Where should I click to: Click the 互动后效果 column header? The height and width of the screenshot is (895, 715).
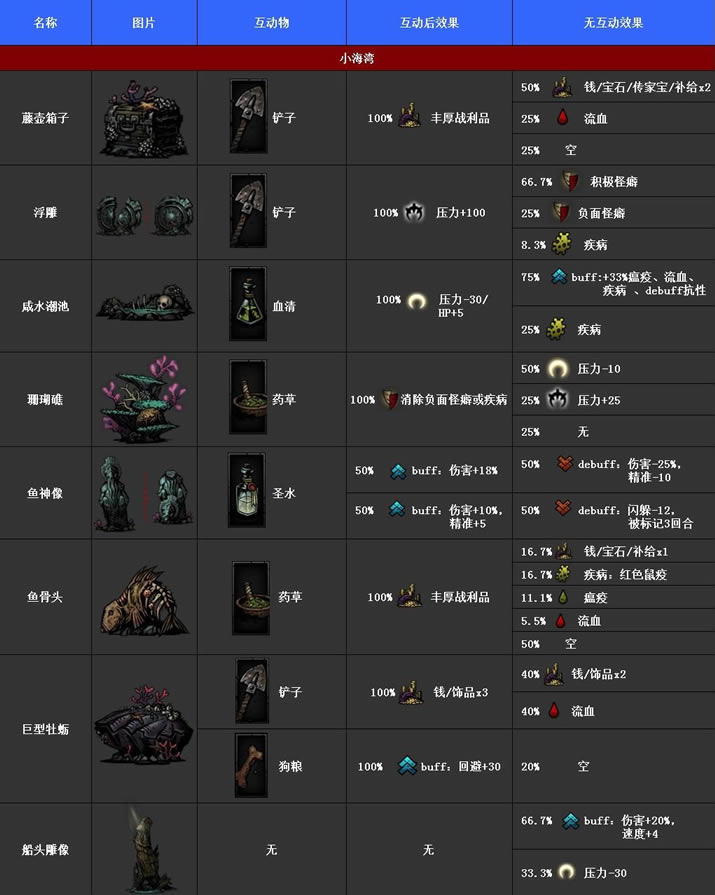[x=429, y=22]
